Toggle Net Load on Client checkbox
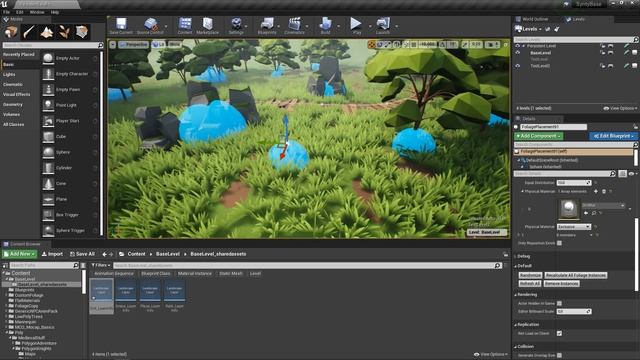Viewport: 640px width, 360px height. coord(559,333)
